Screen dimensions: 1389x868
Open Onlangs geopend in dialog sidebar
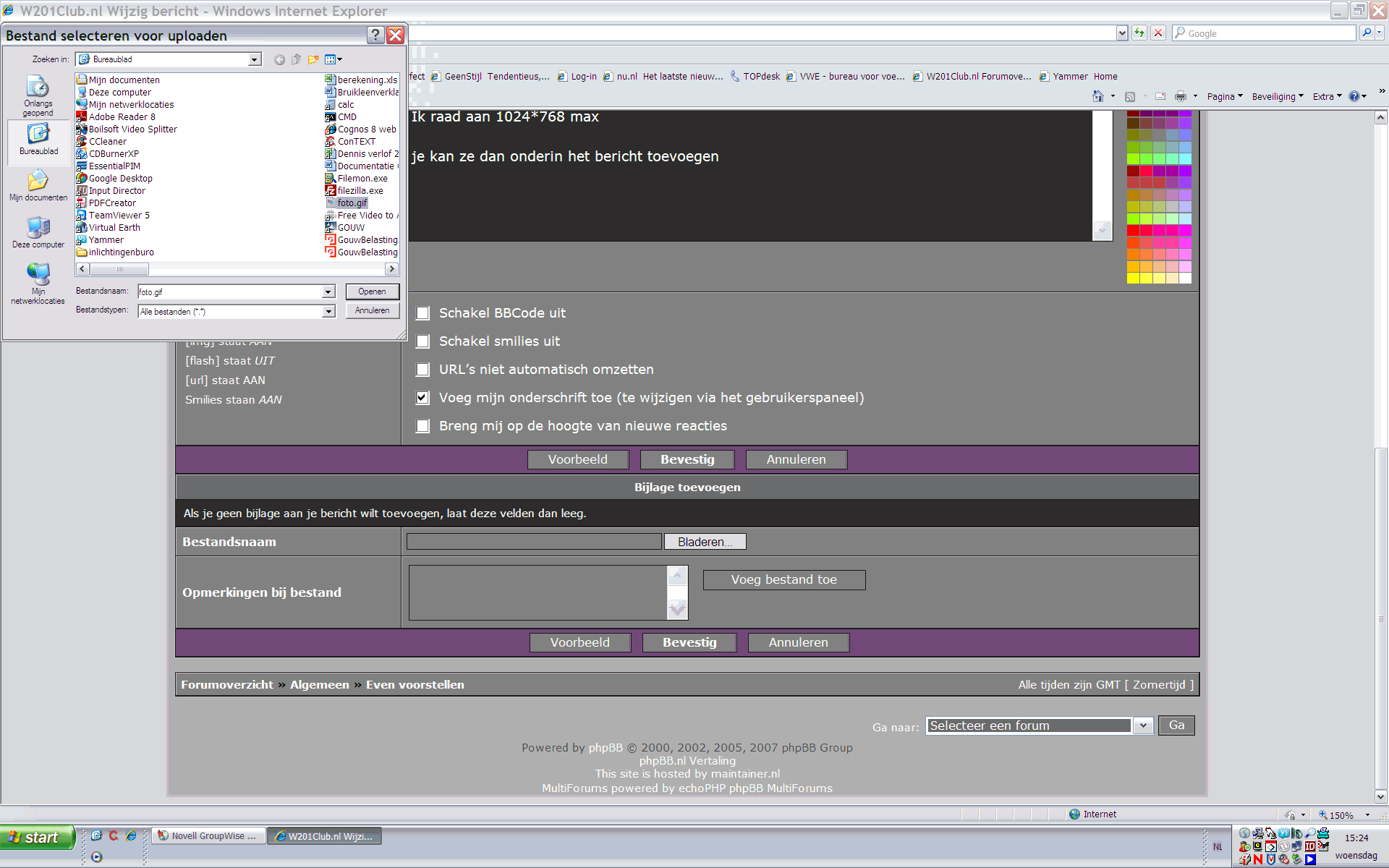point(38,96)
